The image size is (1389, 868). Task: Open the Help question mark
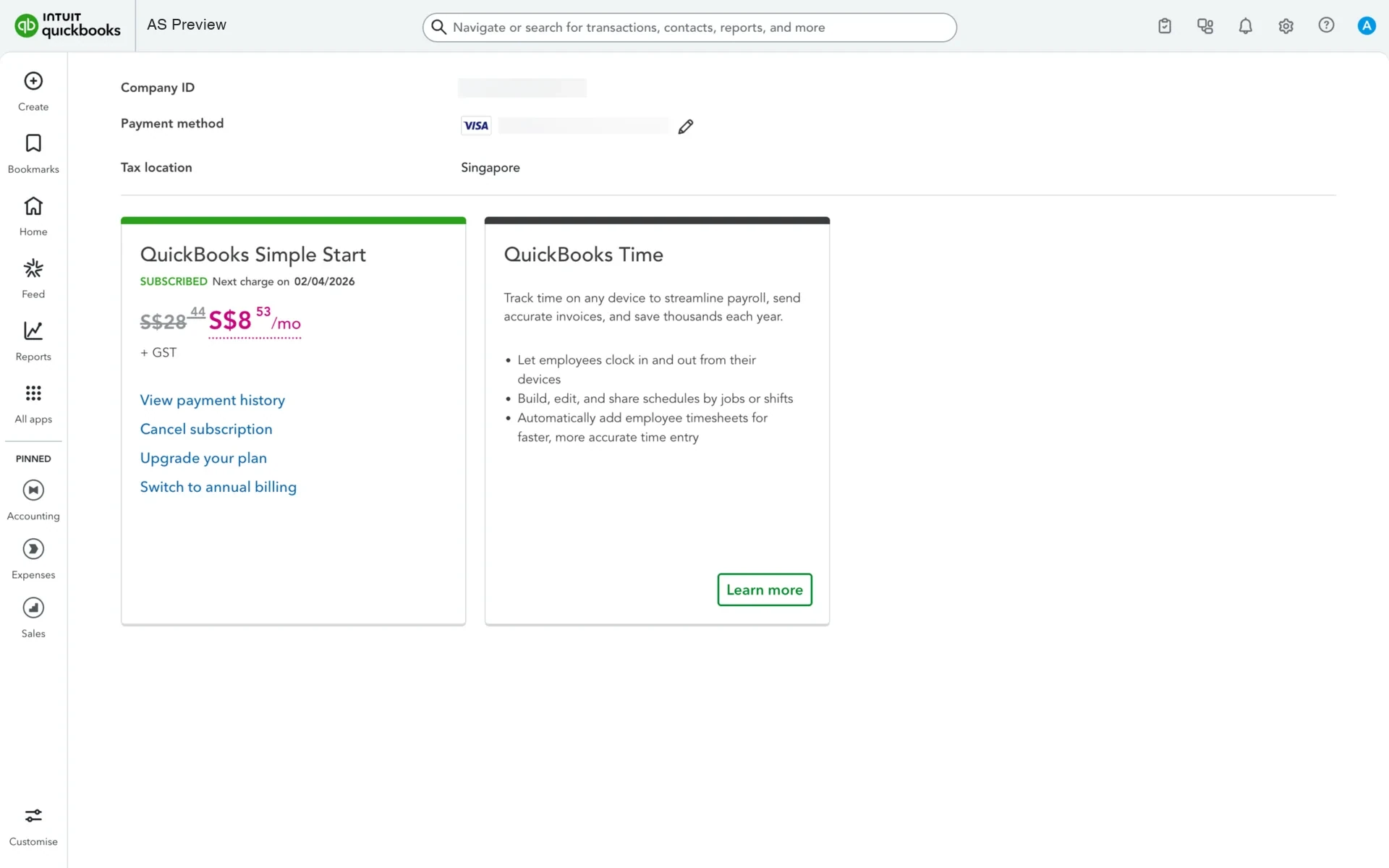pyautogui.click(x=1326, y=25)
